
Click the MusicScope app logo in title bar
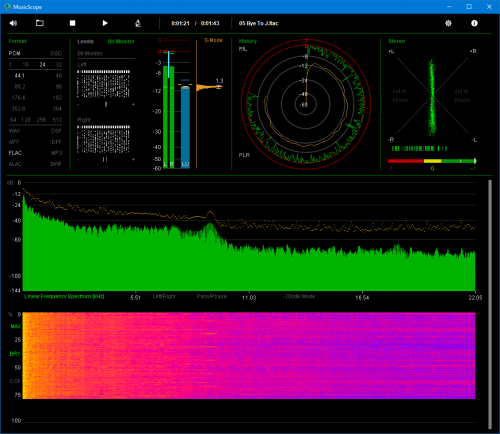coord(7,7)
